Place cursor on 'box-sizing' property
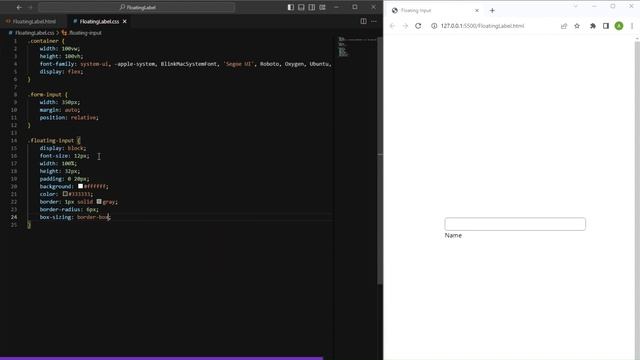640x360 pixels. [x=56, y=217]
